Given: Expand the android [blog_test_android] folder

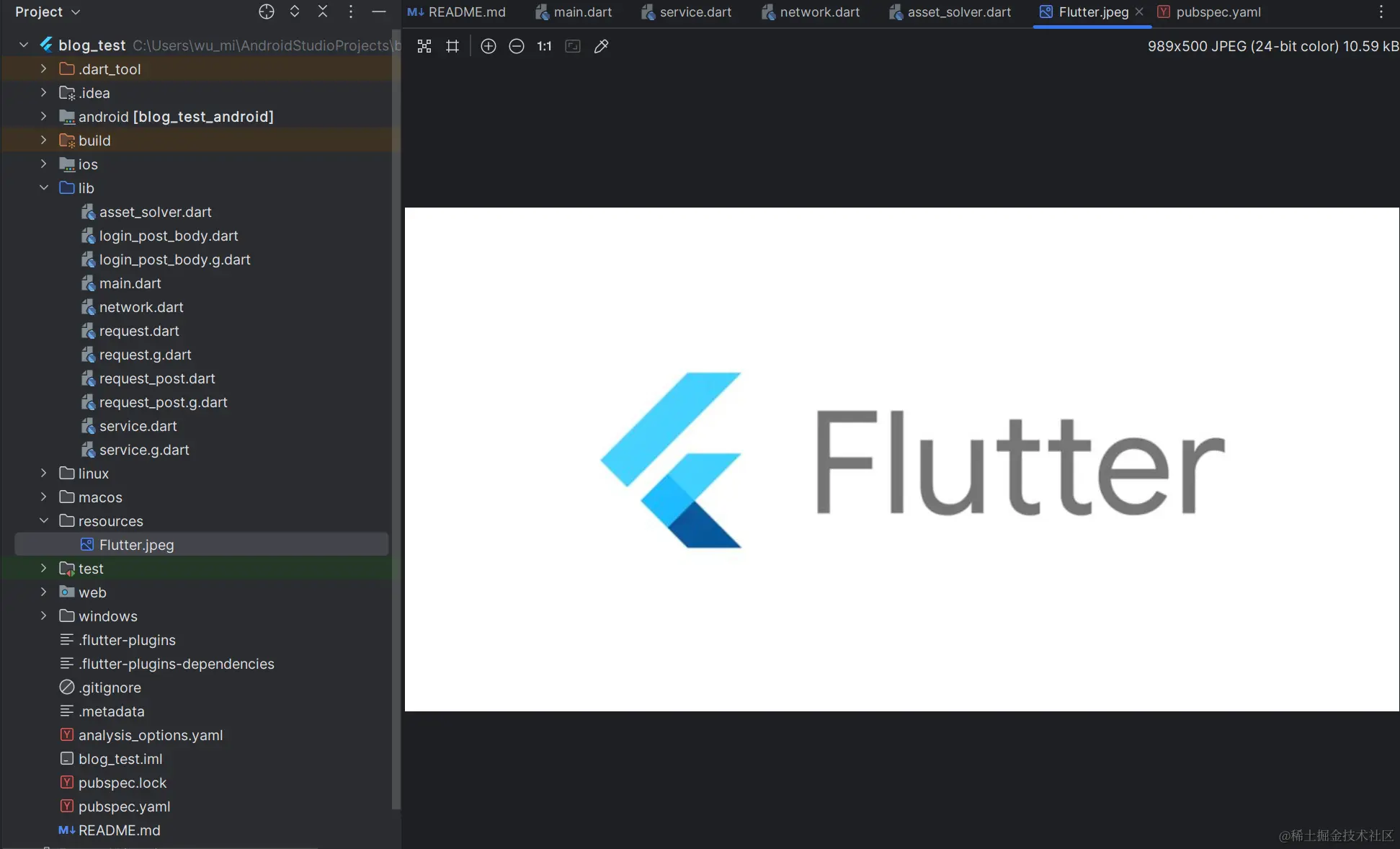Looking at the screenshot, I should coord(43,116).
